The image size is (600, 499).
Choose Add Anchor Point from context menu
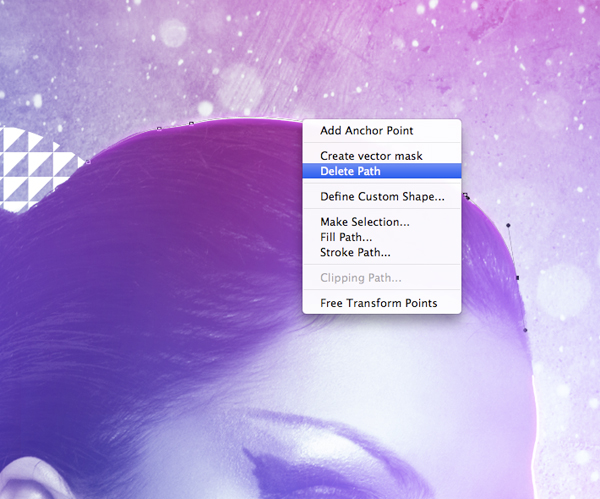[366, 130]
